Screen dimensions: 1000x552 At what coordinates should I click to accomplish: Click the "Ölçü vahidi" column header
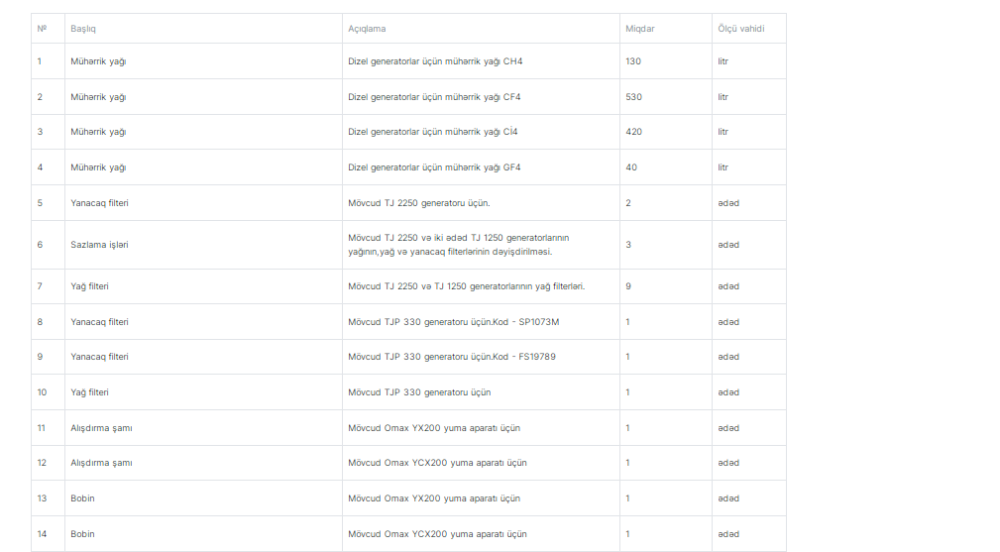point(739,28)
